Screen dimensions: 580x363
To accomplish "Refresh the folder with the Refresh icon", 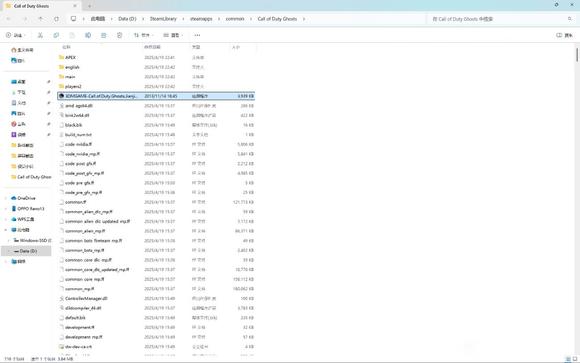I will [x=56, y=19].
